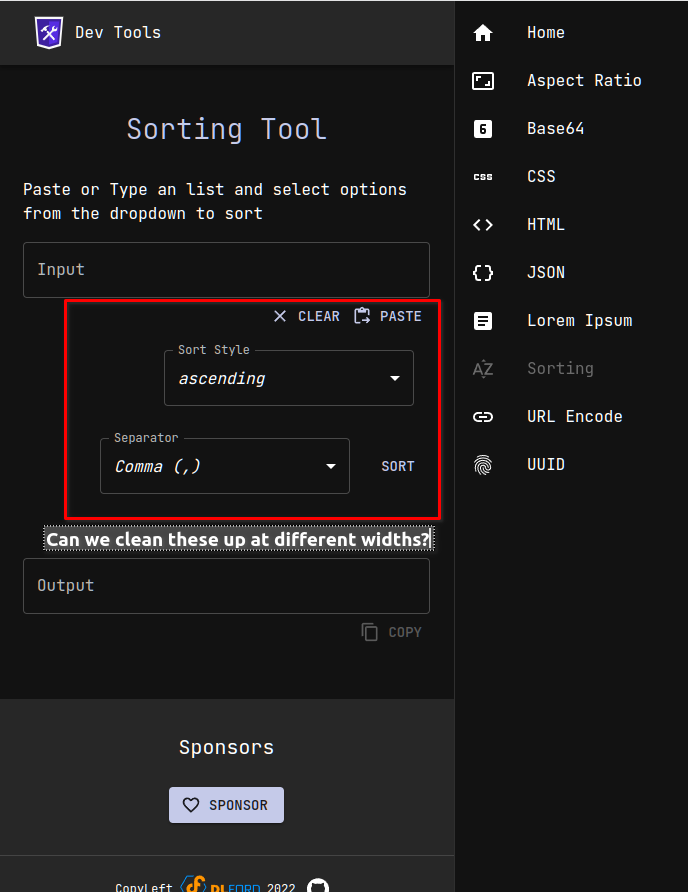
Task: Click the Home house icon
Action: (x=483, y=33)
